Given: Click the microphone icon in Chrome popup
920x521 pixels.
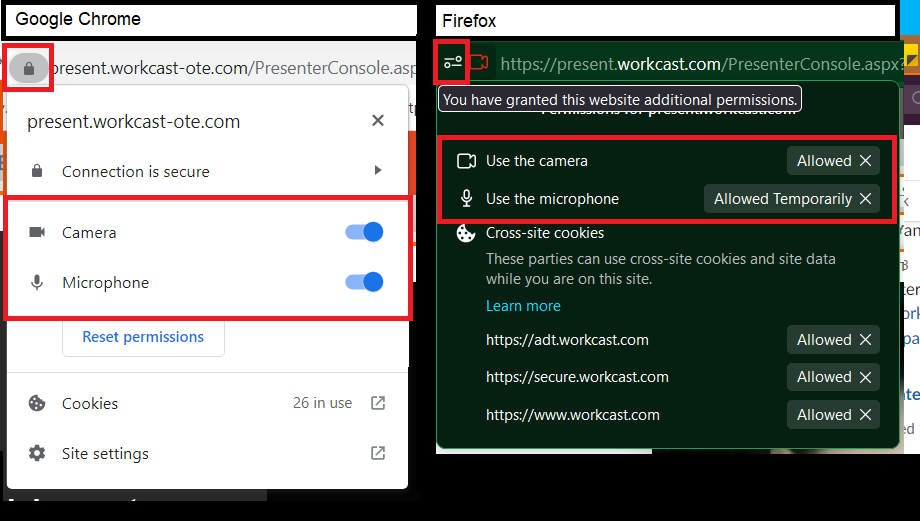Looking at the screenshot, I should (37, 282).
